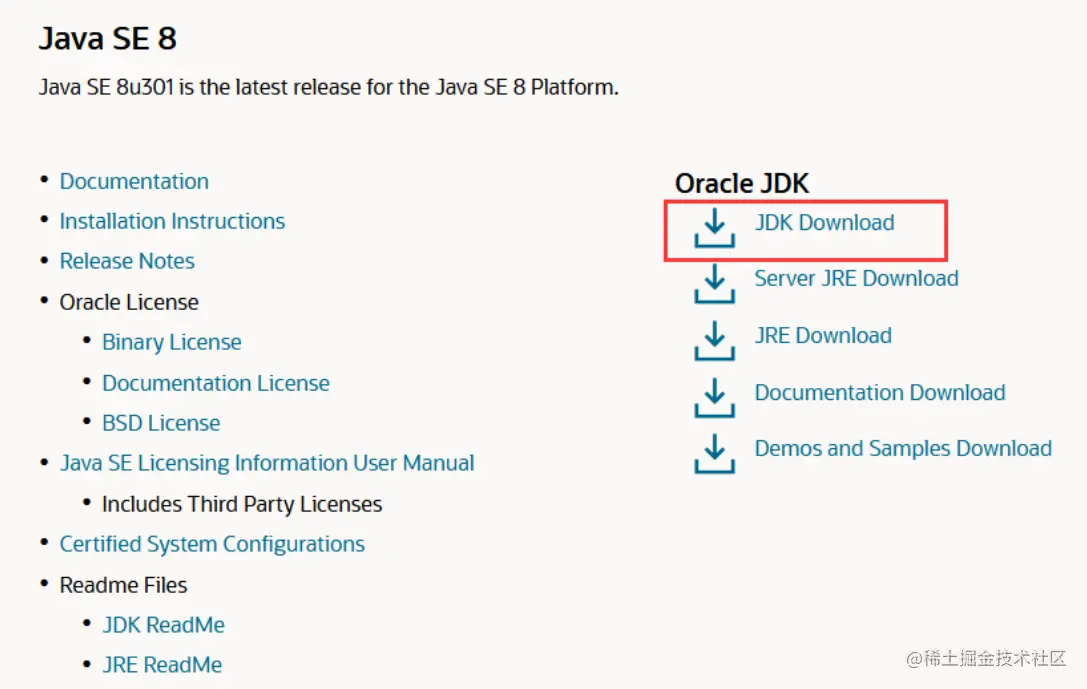Click the Readme Files list text
The height and width of the screenshot is (689, 1087).
tap(123, 585)
